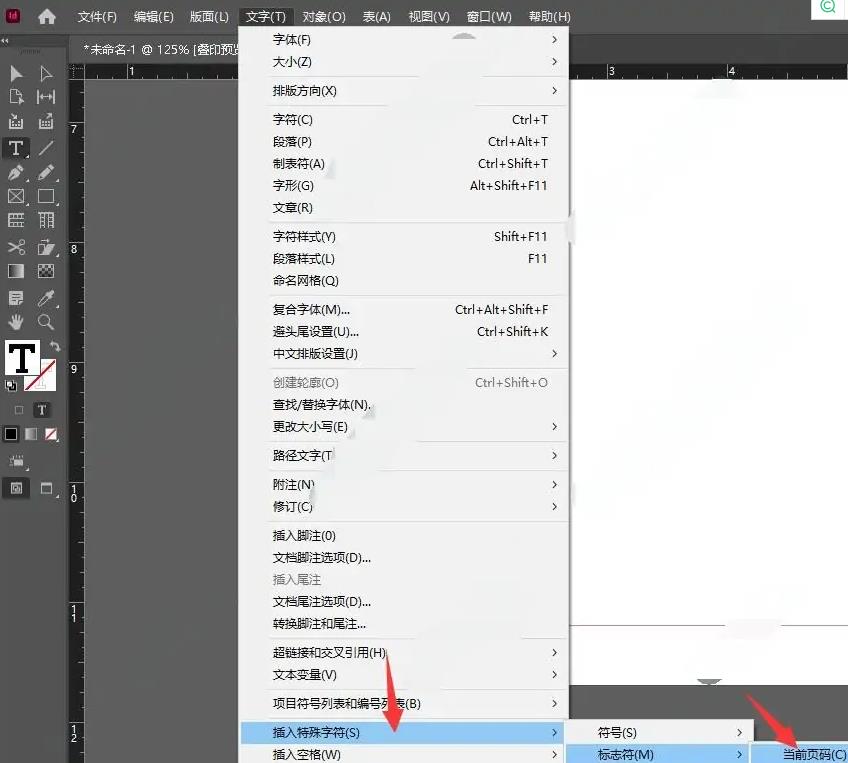Image resolution: width=848 pixels, height=763 pixels.
Task: Pick the Hand tool
Action: (x=16, y=322)
